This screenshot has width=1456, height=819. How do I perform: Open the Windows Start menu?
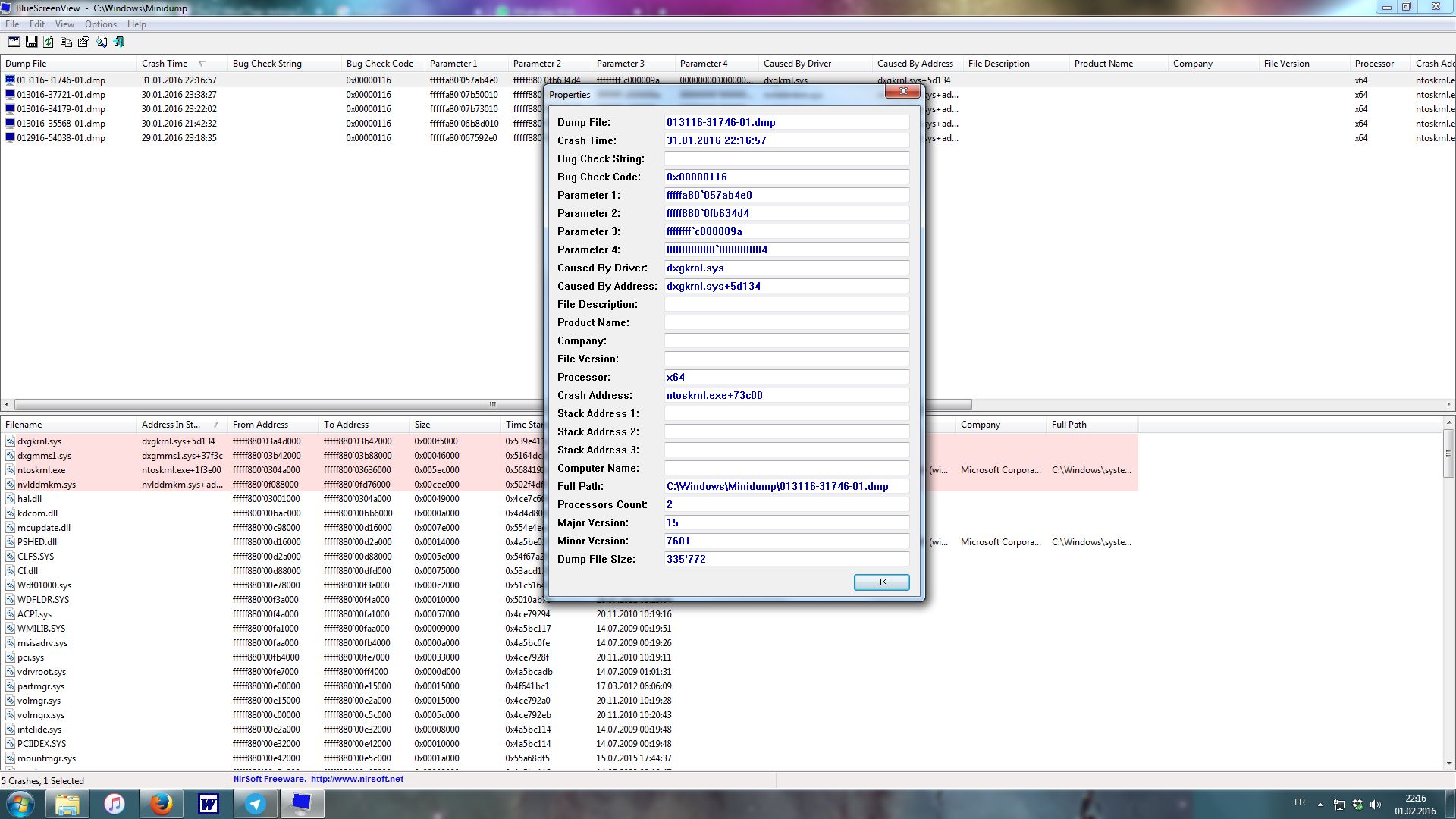[x=20, y=804]
